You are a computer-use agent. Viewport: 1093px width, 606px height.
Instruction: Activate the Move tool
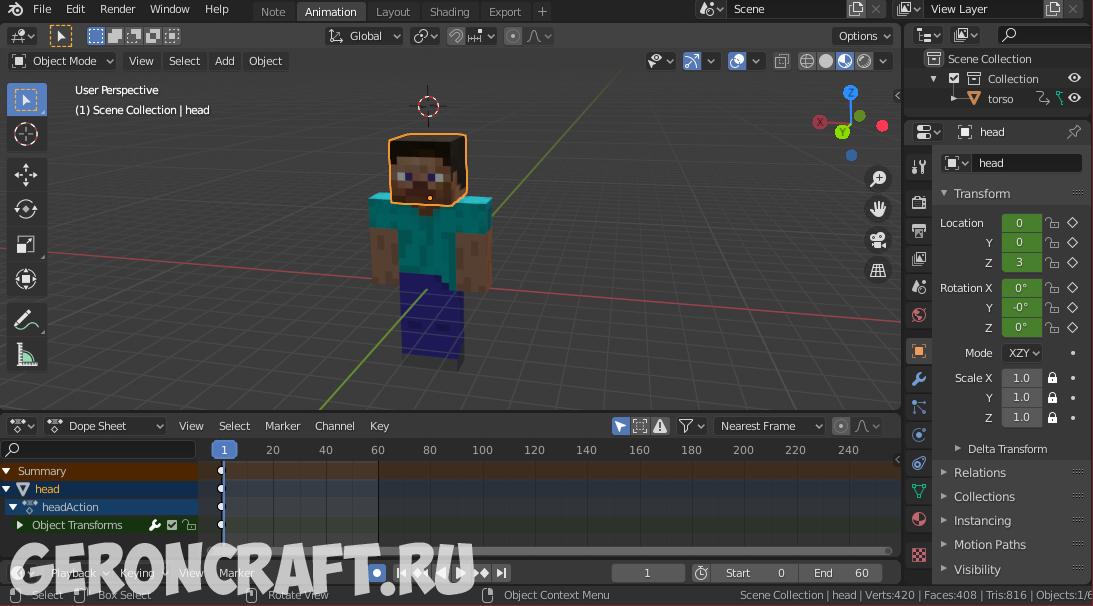(26, 174)
